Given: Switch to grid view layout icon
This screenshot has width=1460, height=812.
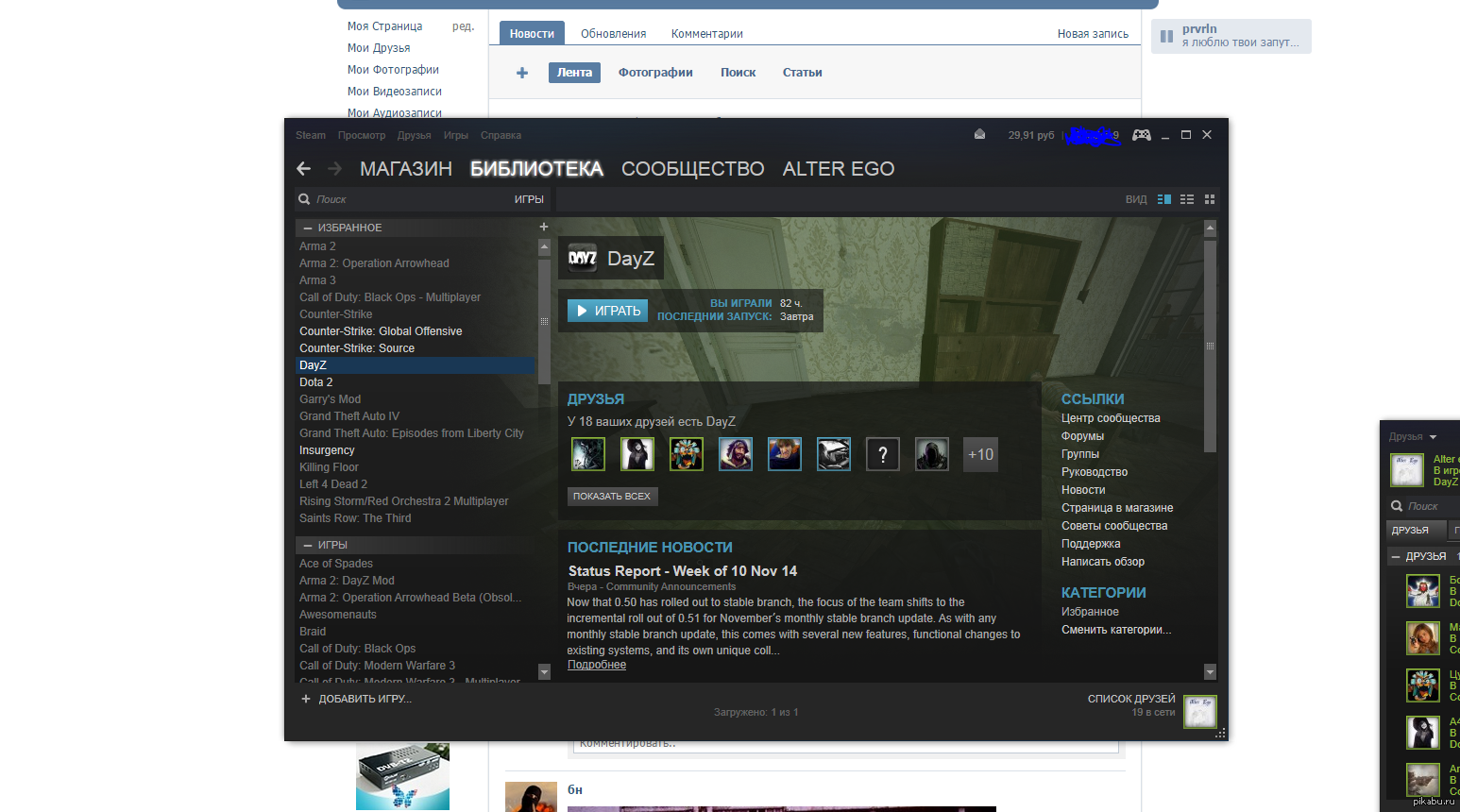Looking at the screenshot, I should (1210, 199).
